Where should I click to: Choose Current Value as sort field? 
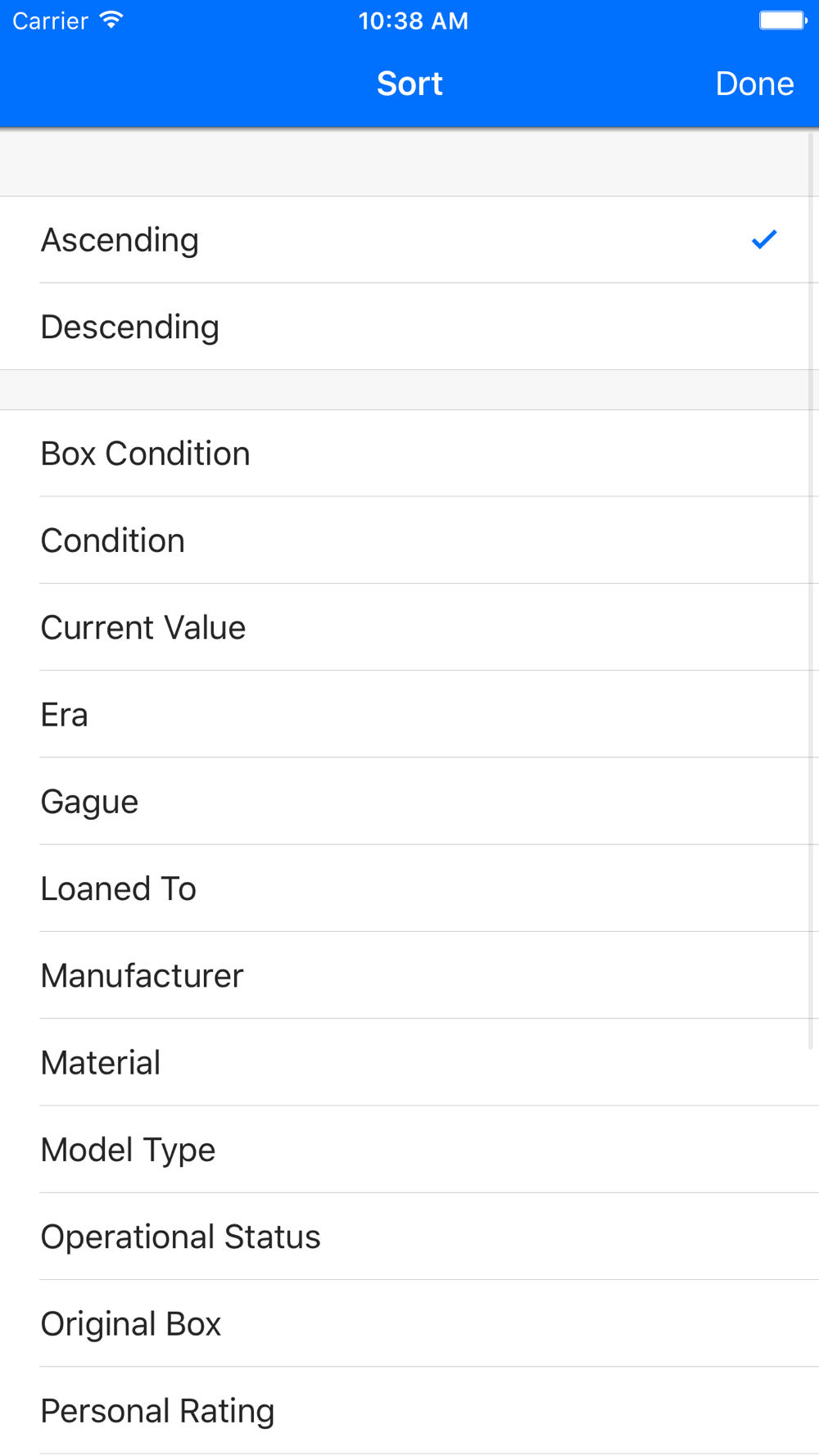(409, 627)
